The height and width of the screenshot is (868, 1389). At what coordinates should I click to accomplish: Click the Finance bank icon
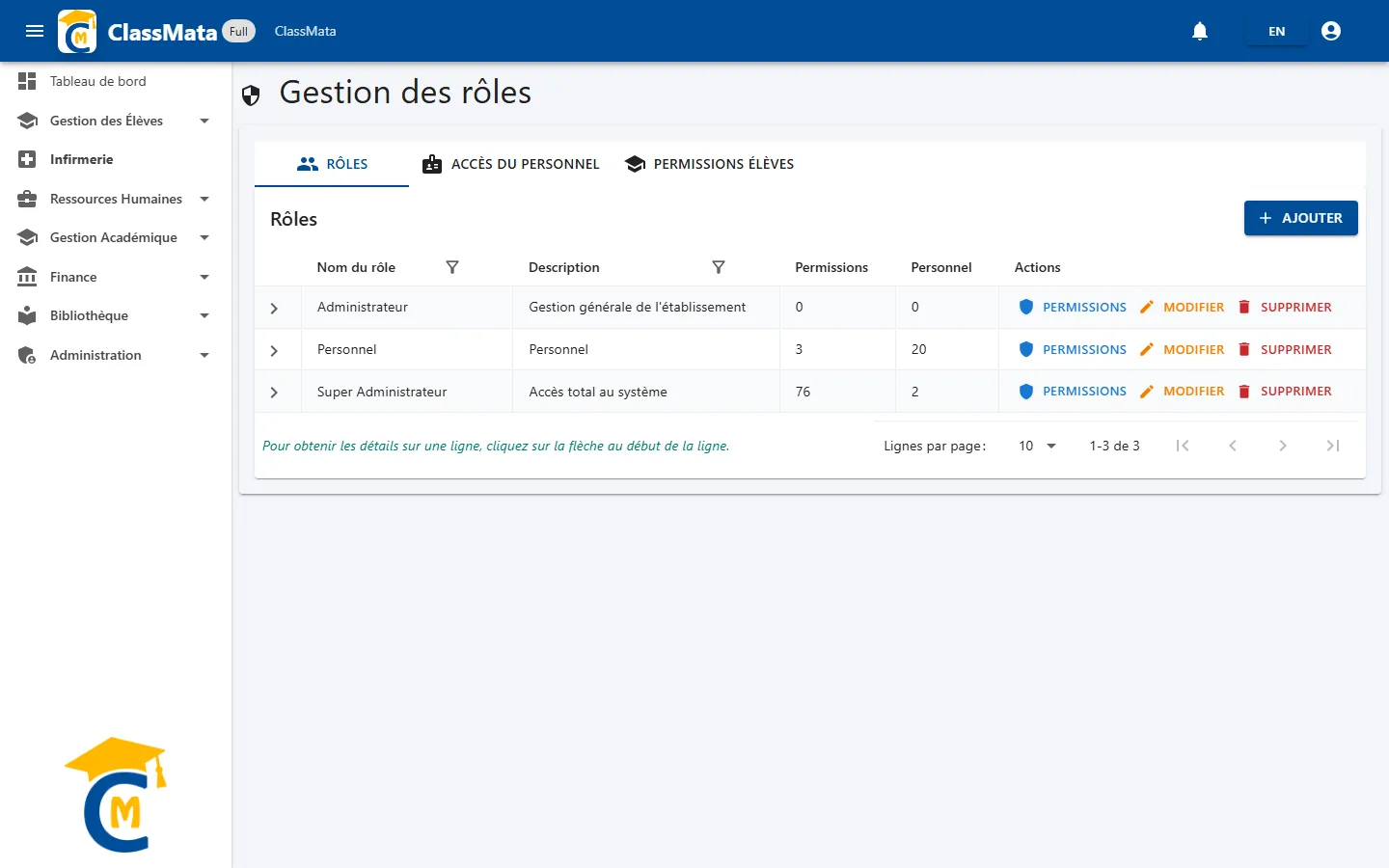[x=27, y=277]
